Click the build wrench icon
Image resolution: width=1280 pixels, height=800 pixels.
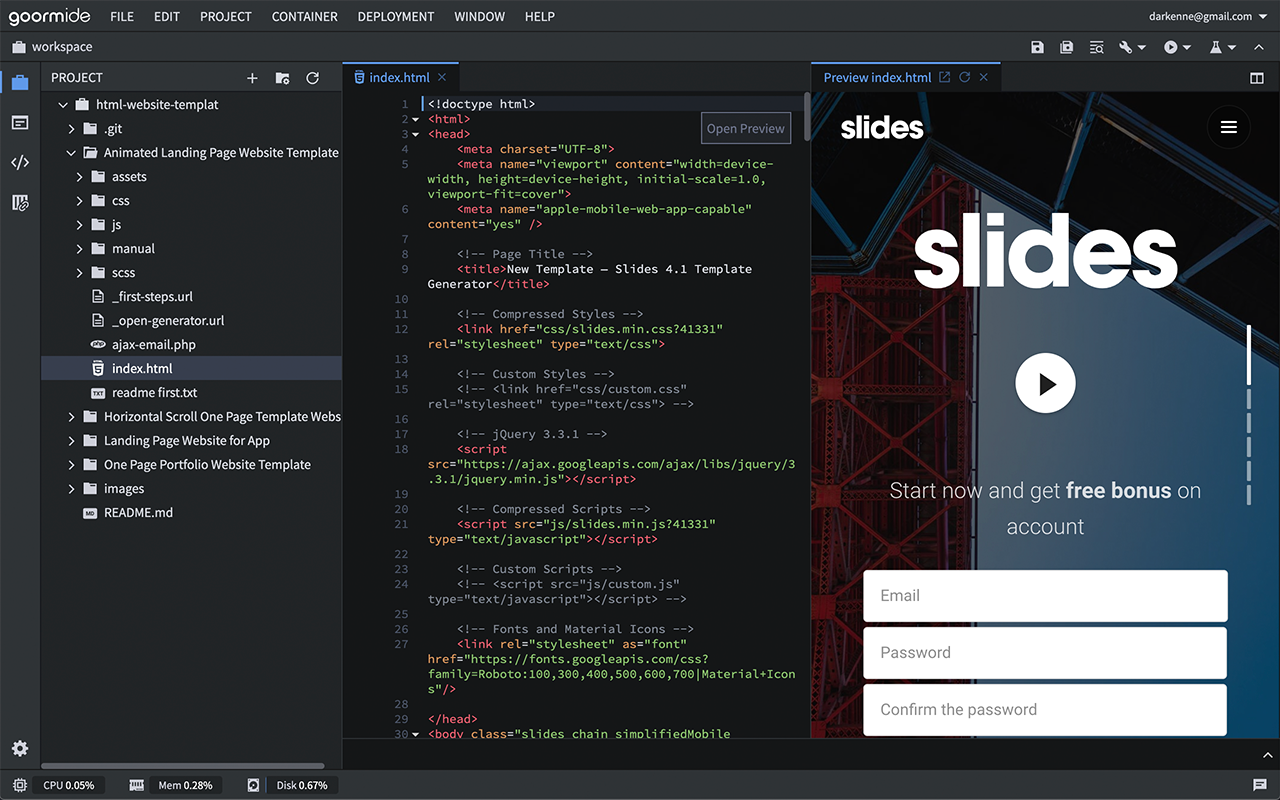pyautogui.click(x=1125, y=46)
